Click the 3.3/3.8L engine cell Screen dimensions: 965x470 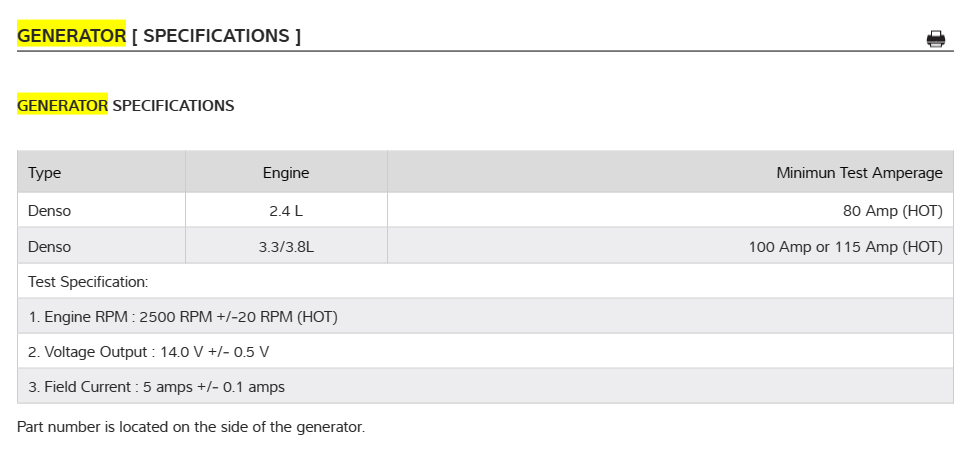(286, 246)
